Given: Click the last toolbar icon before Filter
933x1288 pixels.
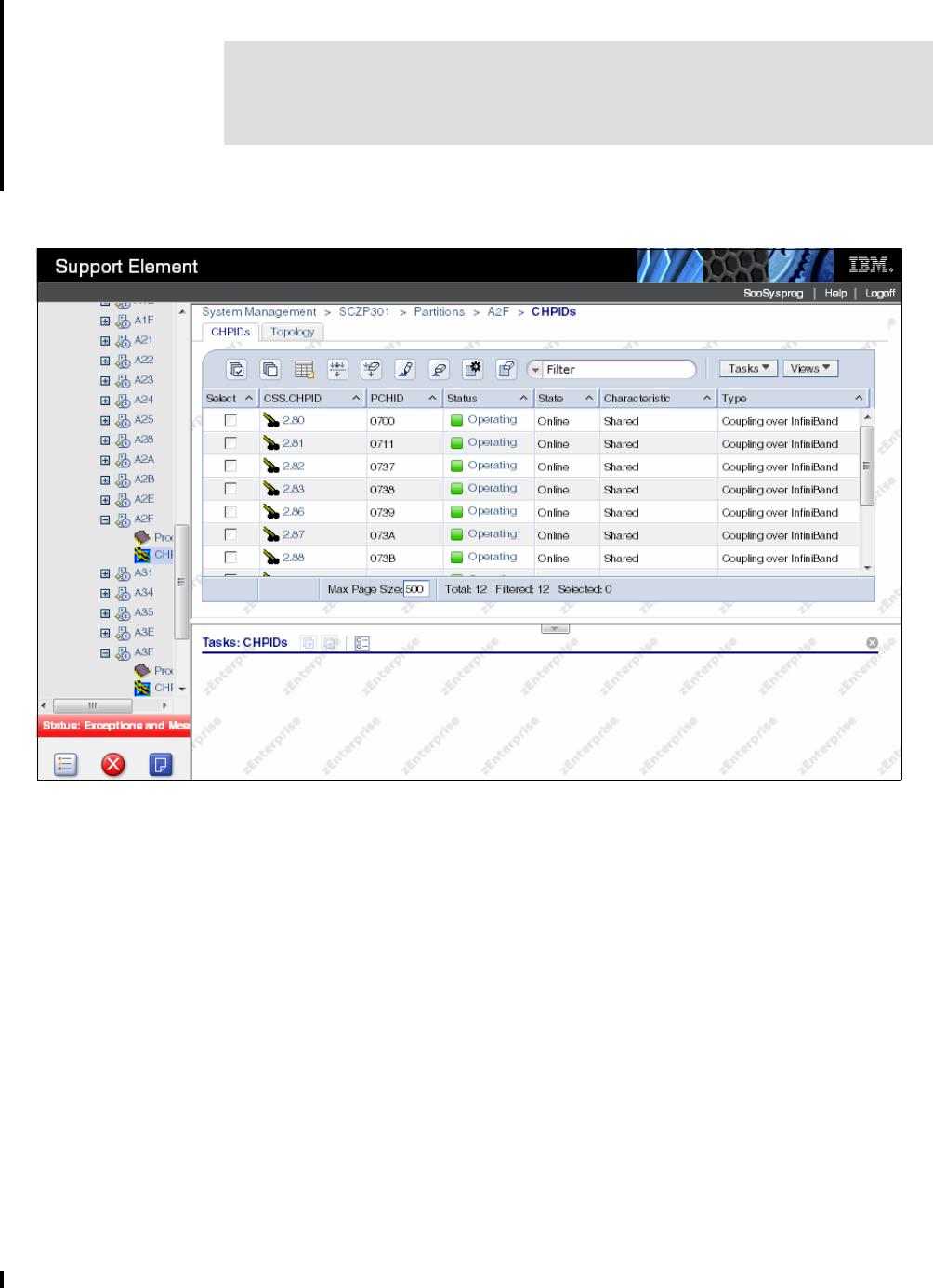Looking at the screenshot, I should click(x=506, y=370).
